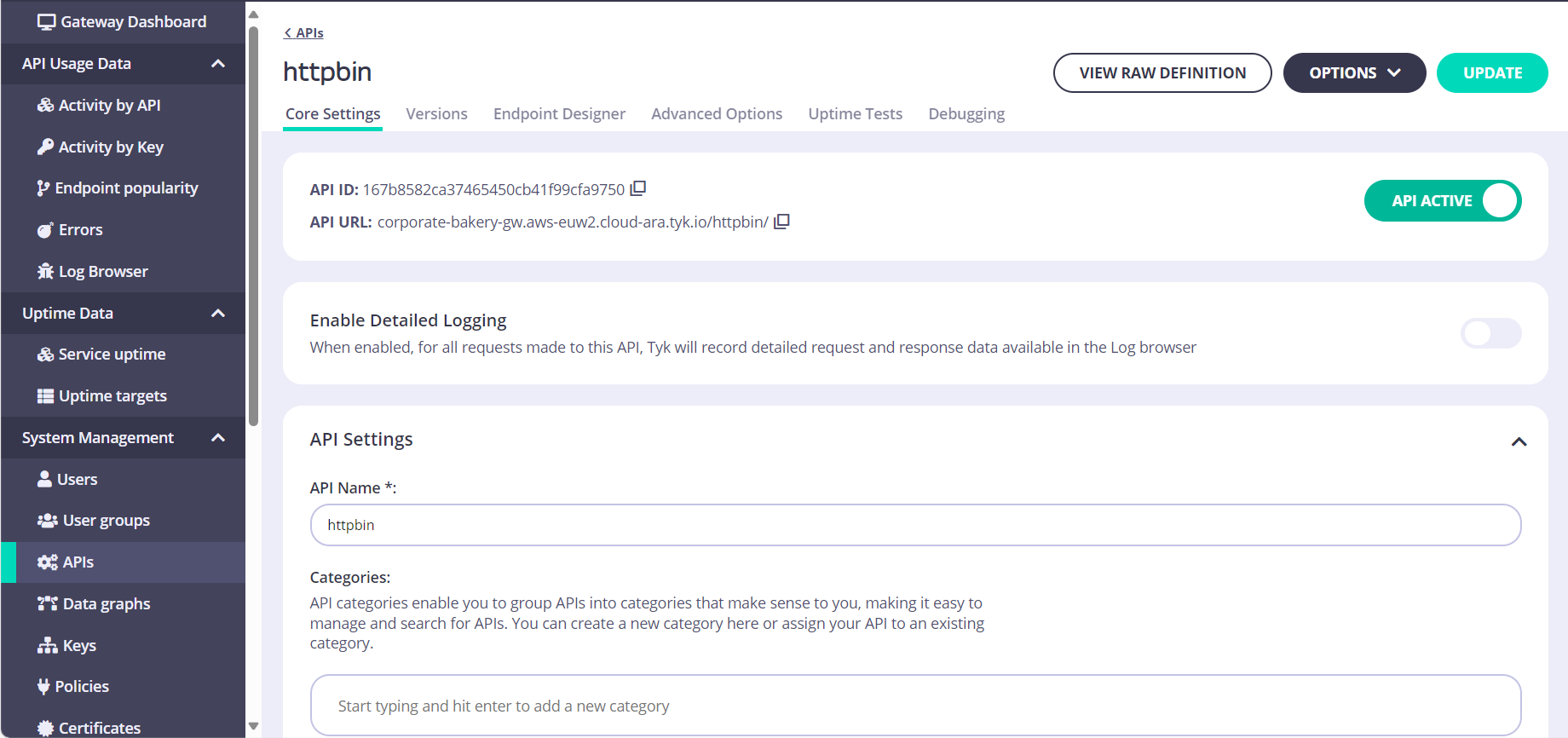Screen dimensions: 1568x738
Task: Click the API Name input field
Action: [914, 525]
